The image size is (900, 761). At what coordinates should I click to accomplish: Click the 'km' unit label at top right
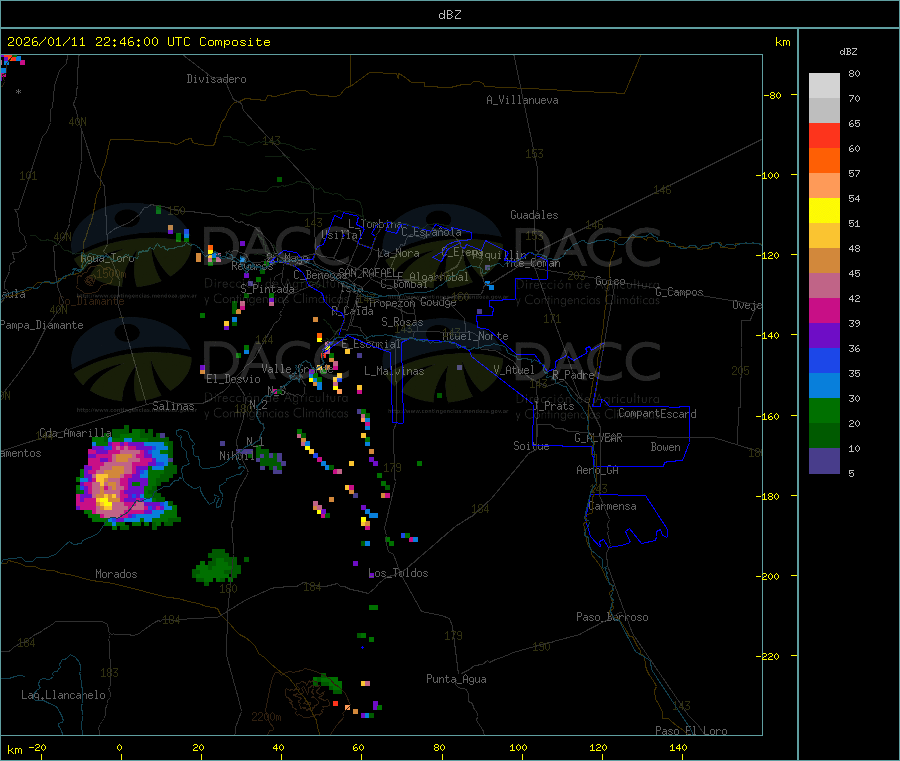click(x=782, y=42)
